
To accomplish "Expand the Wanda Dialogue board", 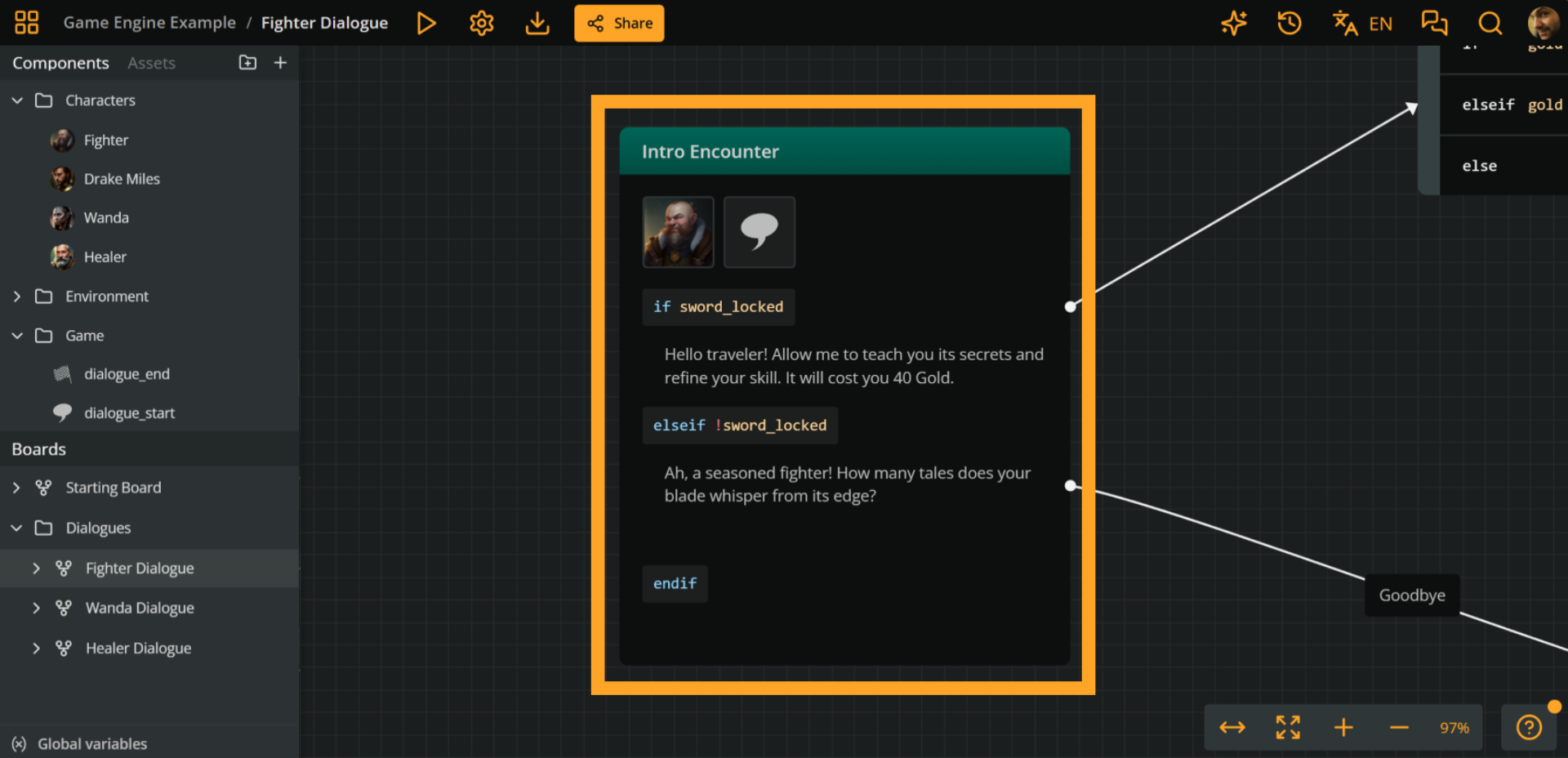I will (x=37, y=609).
